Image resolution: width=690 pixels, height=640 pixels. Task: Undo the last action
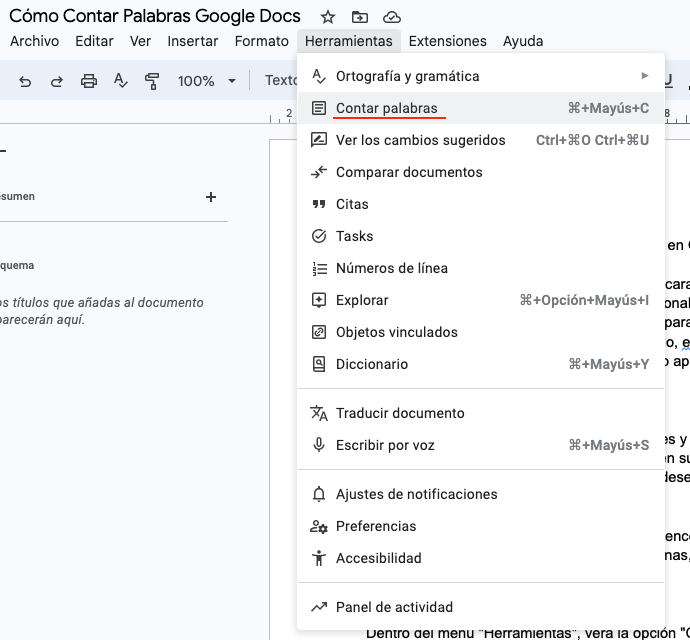click(x=25, y=81)
